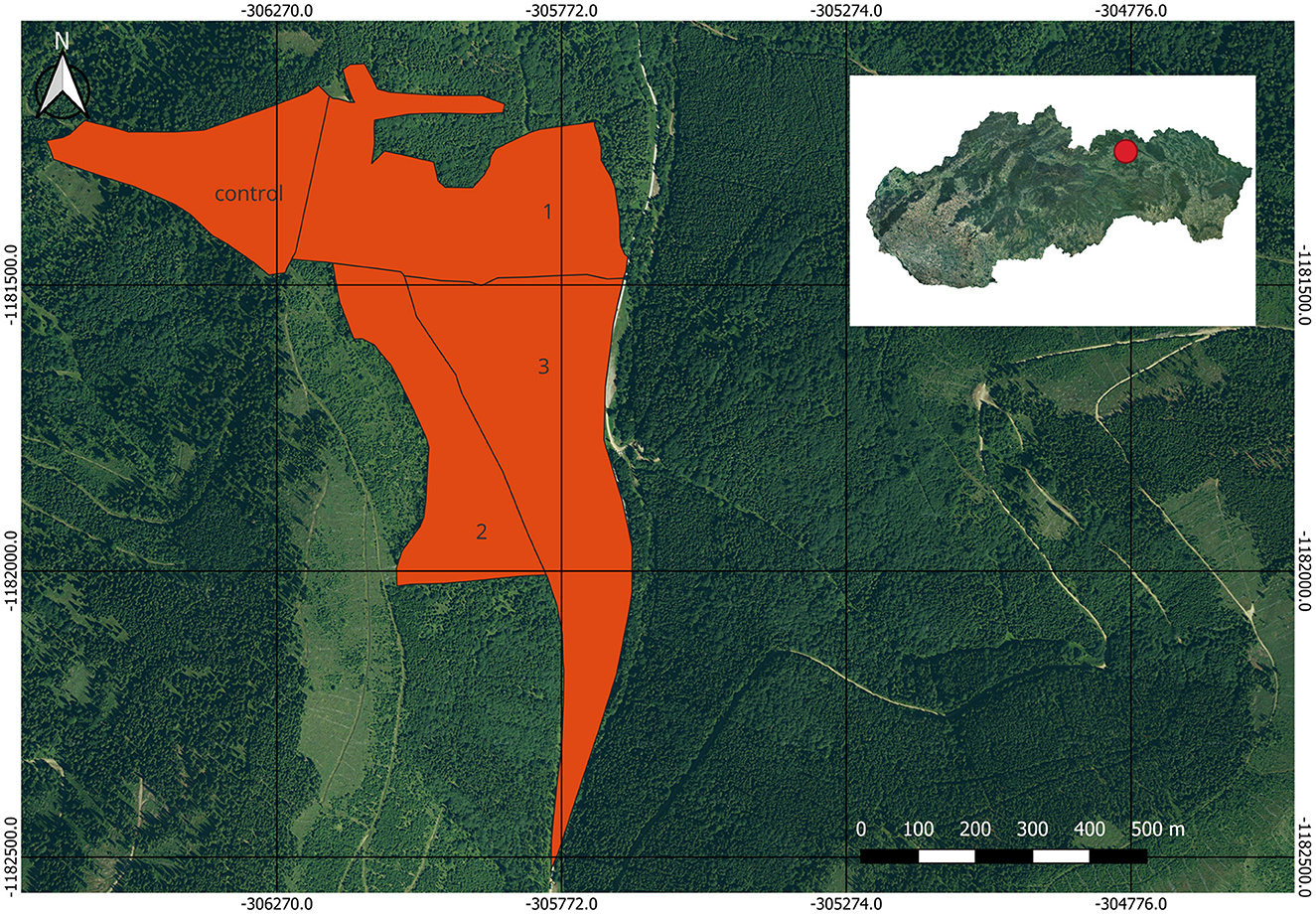Image resolution: width=1316 pixels, height=914 pixels.
Task: Click the north arrow compass icon
Action: click(x=63, y=76)
